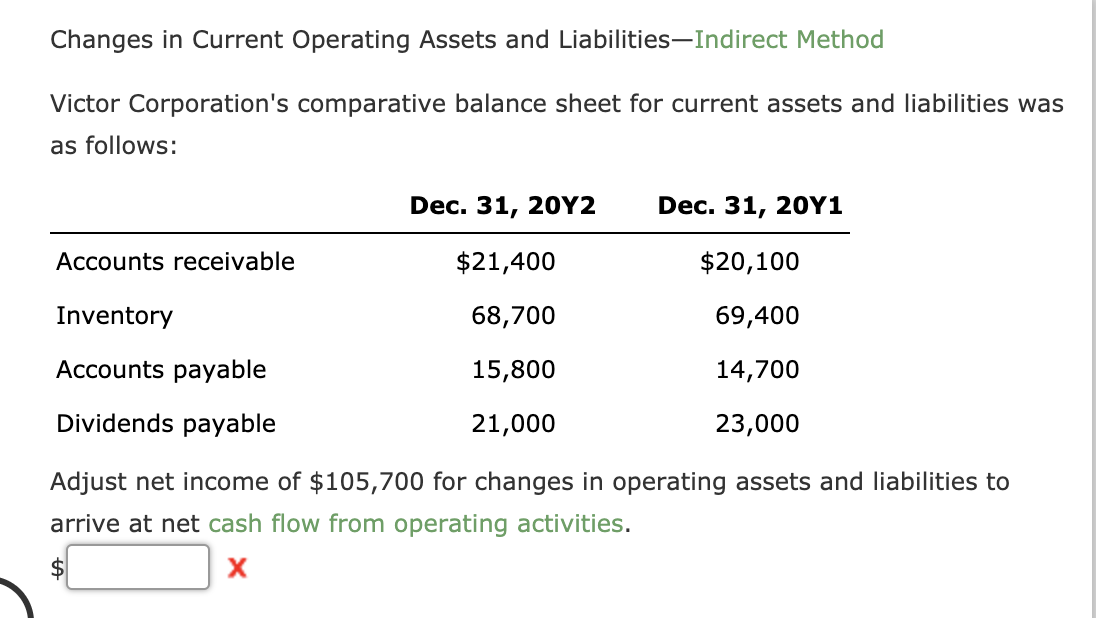Click the dollar sign label beside the answer box
The height and width of the screenshot is (618, 1096).
56,568
